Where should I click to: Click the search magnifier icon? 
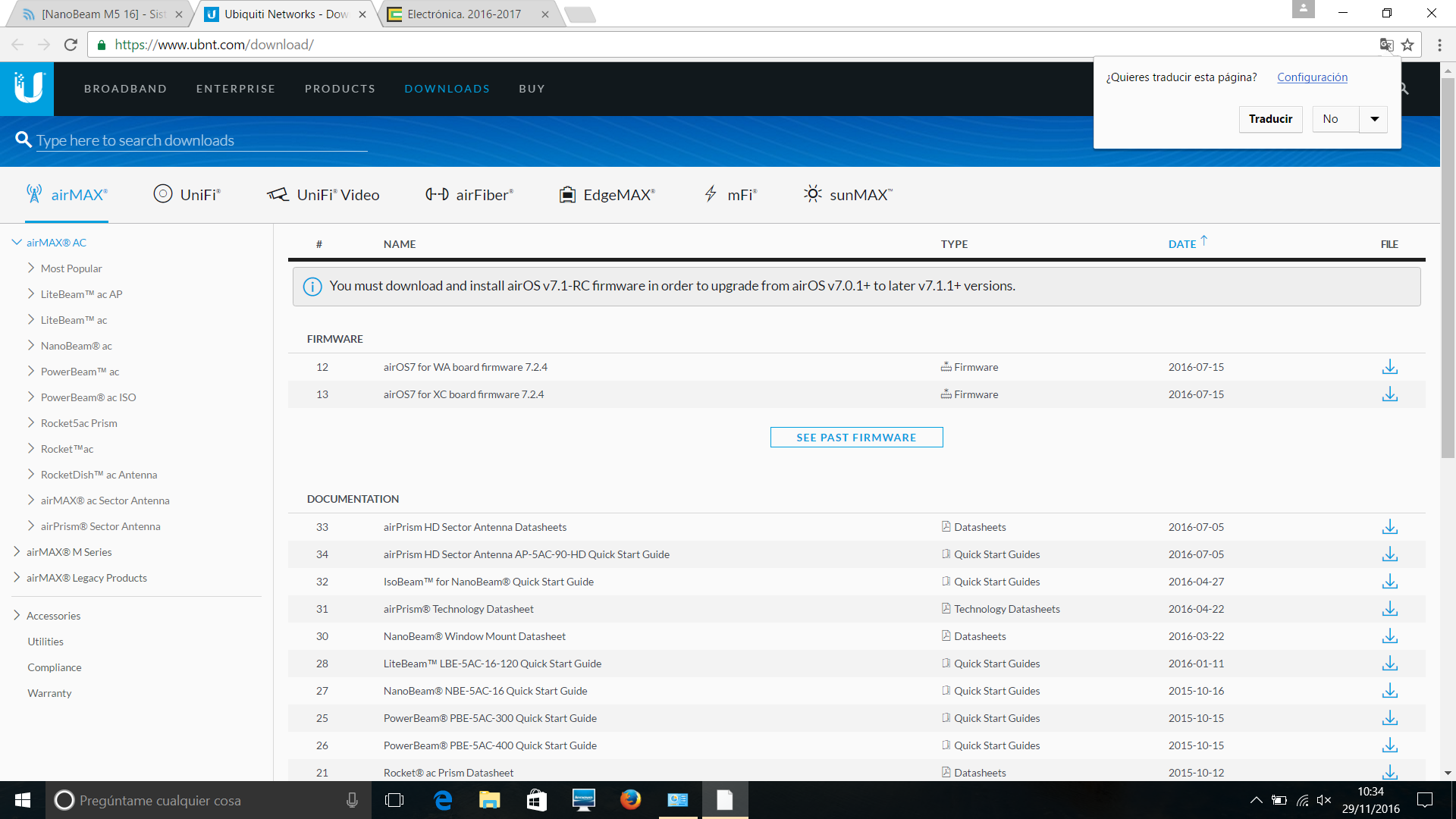point(24,140)
